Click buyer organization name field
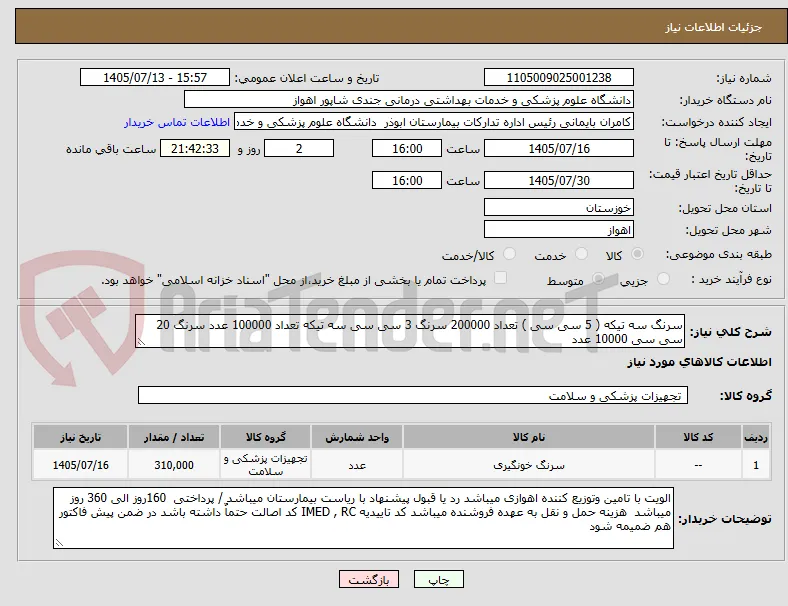Screen dimensions: 788x606 click(409, 99)
